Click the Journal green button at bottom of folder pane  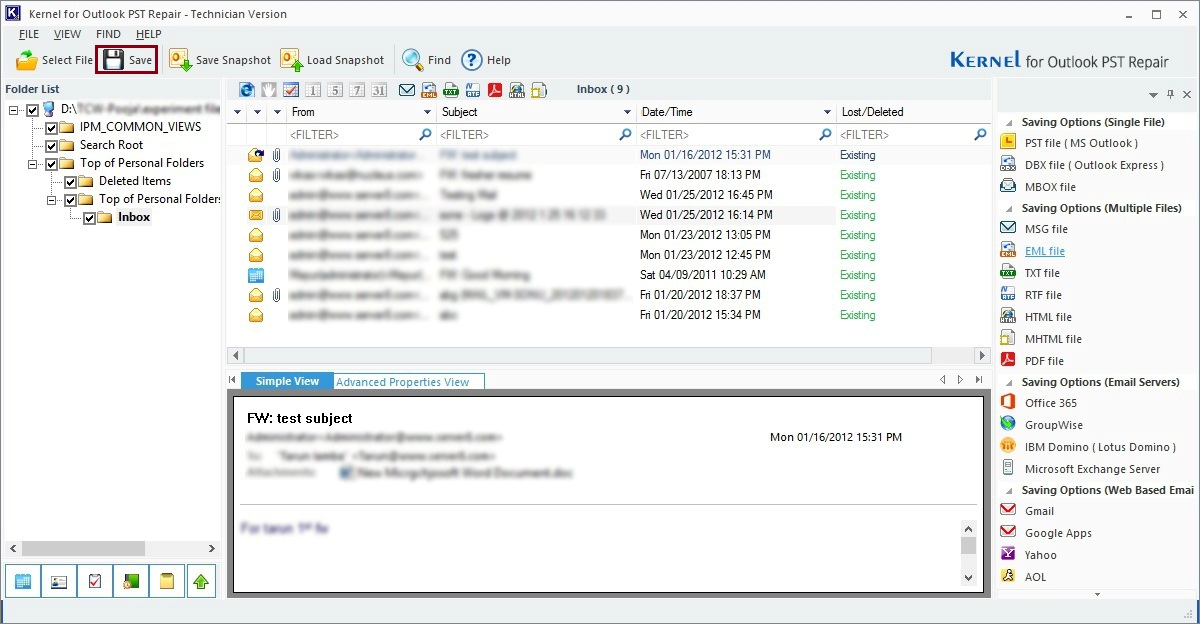coord(130,581)
